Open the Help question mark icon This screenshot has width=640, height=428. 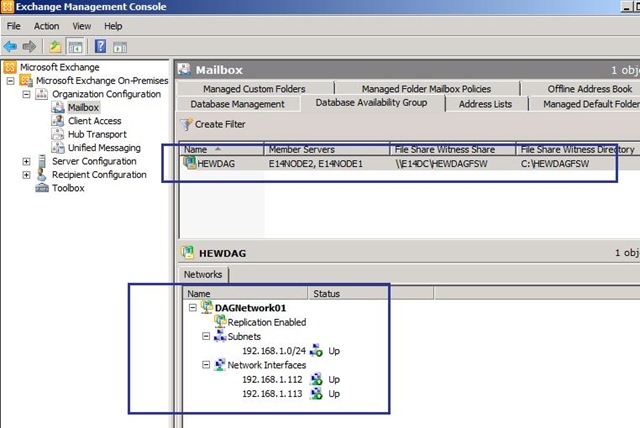(x=100, y=46)
